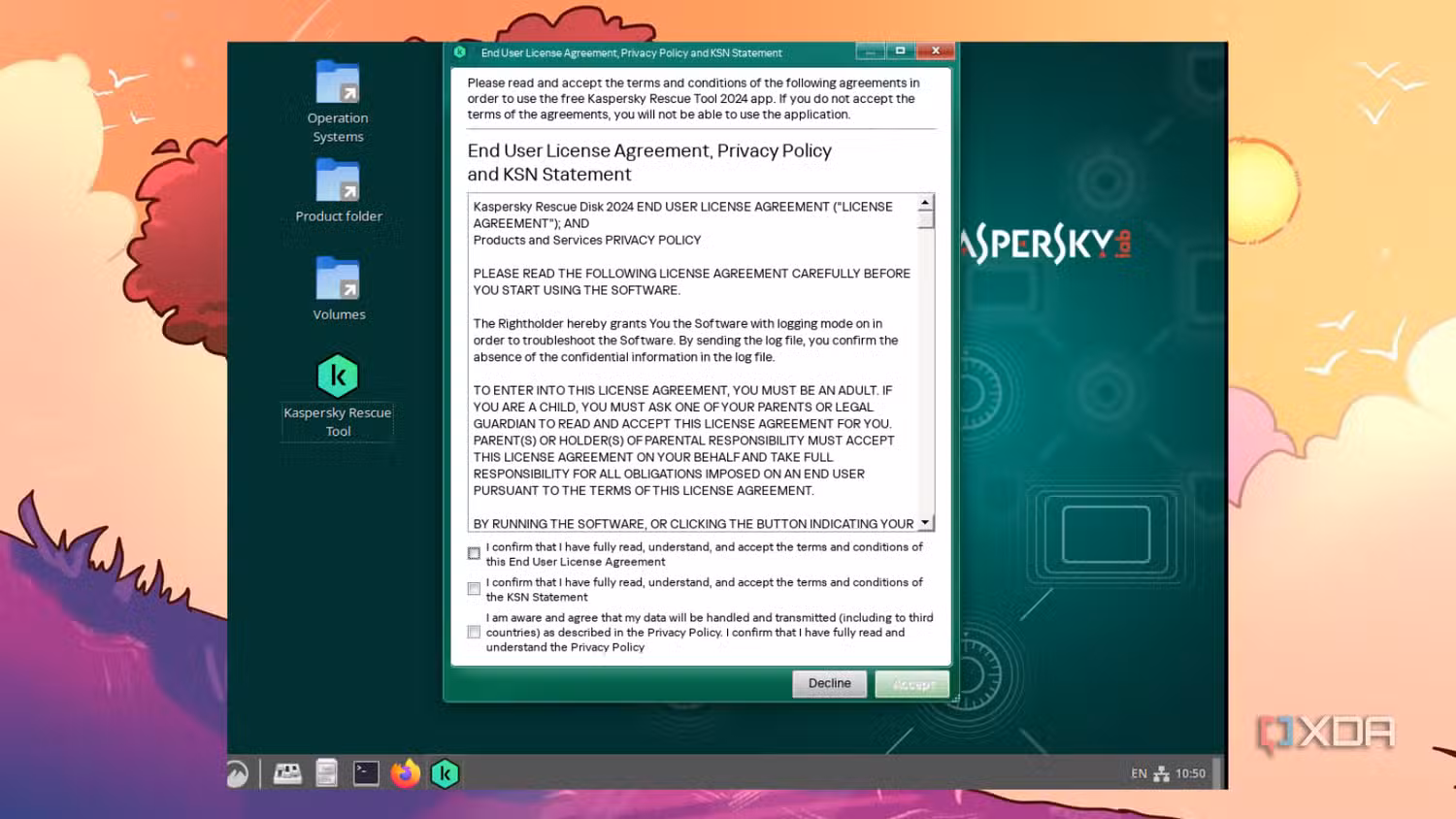Open the Volumes desktop folder icon

point(338,288)
